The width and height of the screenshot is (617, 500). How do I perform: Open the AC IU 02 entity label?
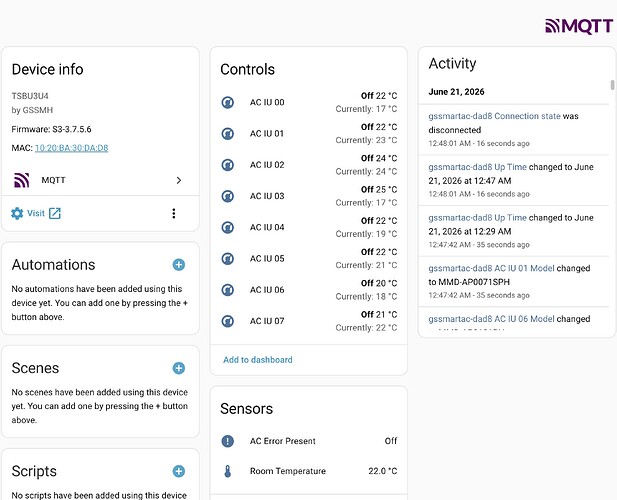point(267,165)
